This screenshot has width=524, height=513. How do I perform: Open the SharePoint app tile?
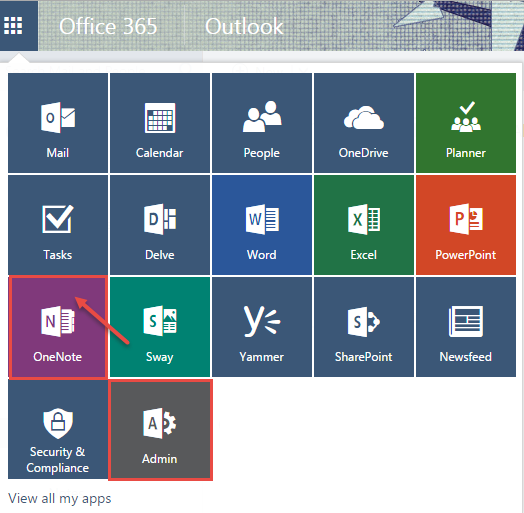coord(364,327)
